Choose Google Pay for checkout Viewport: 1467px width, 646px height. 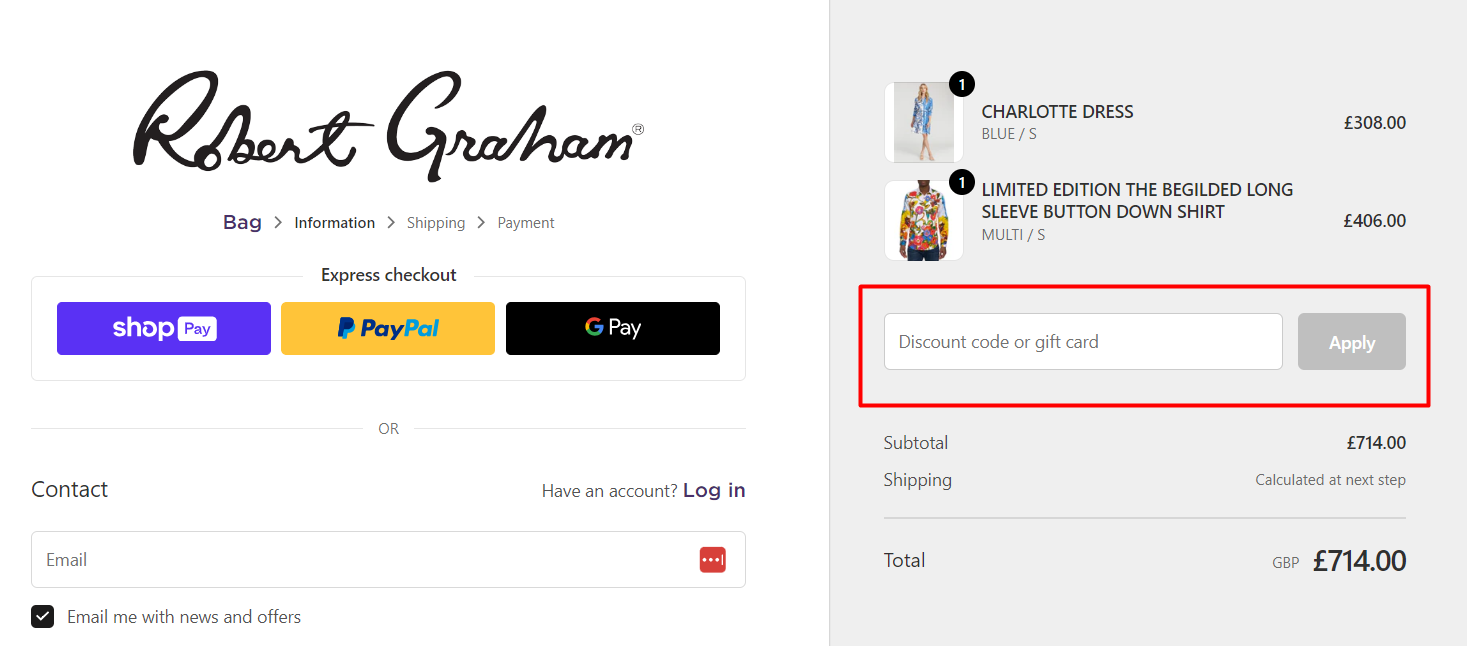click(612, 328)
